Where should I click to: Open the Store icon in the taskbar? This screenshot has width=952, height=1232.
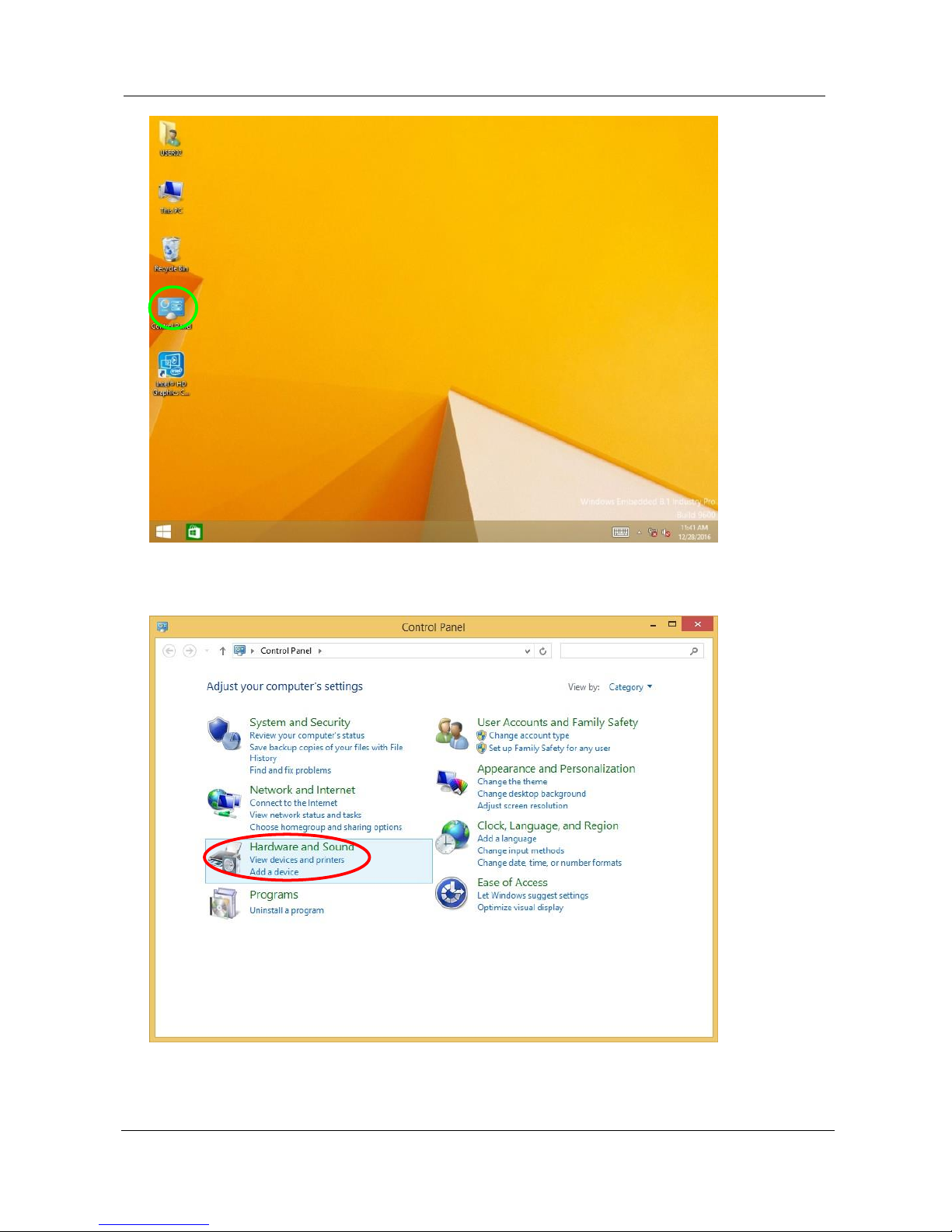pos(194,532)
